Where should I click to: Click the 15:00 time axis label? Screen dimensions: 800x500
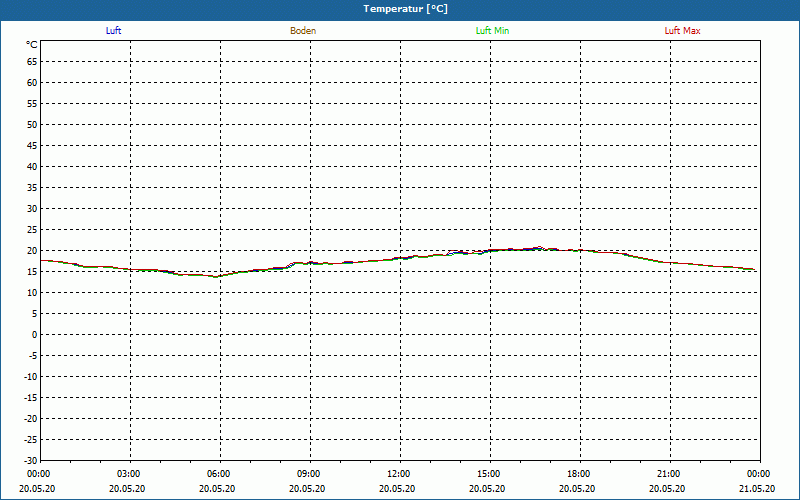pyautogui.click(x=489, y=474)
